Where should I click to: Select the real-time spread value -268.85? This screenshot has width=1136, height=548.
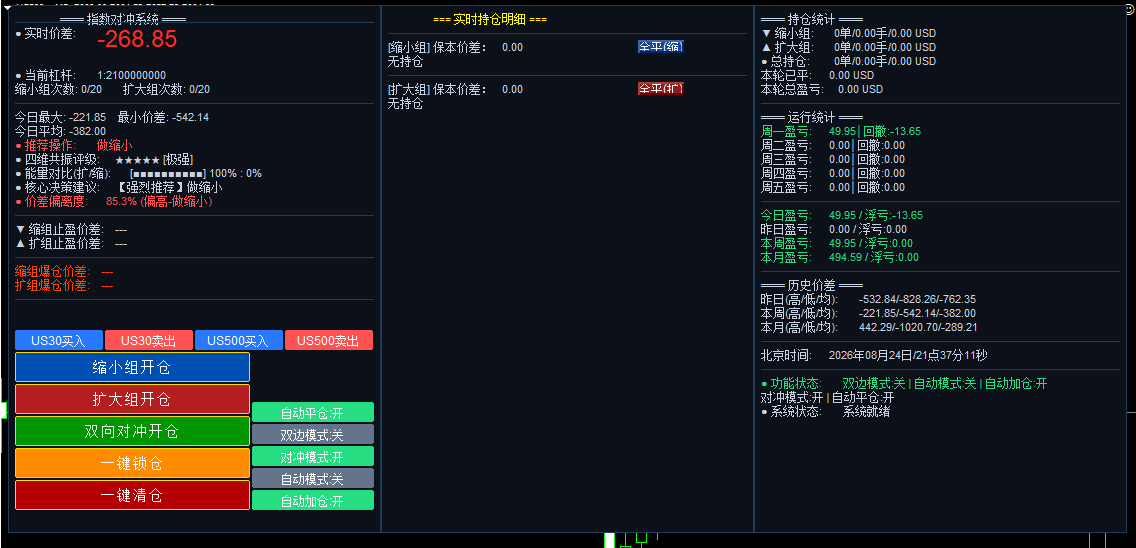point(137,39)
